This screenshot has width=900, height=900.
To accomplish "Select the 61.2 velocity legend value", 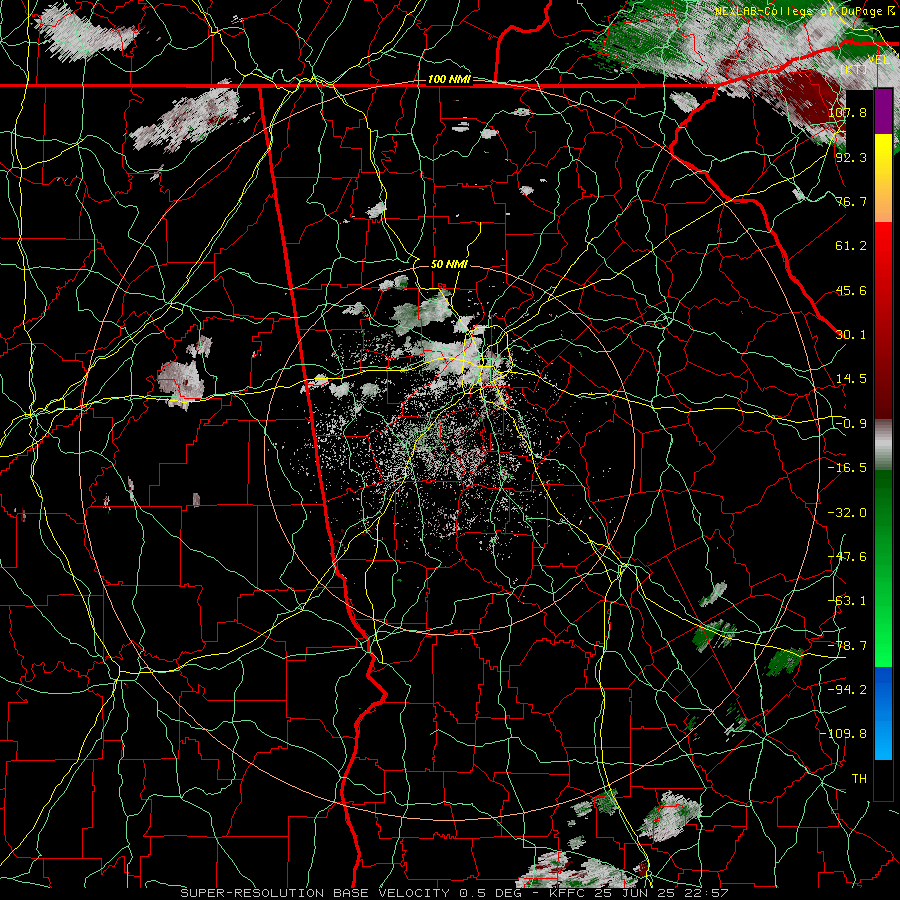I will 851,246.
